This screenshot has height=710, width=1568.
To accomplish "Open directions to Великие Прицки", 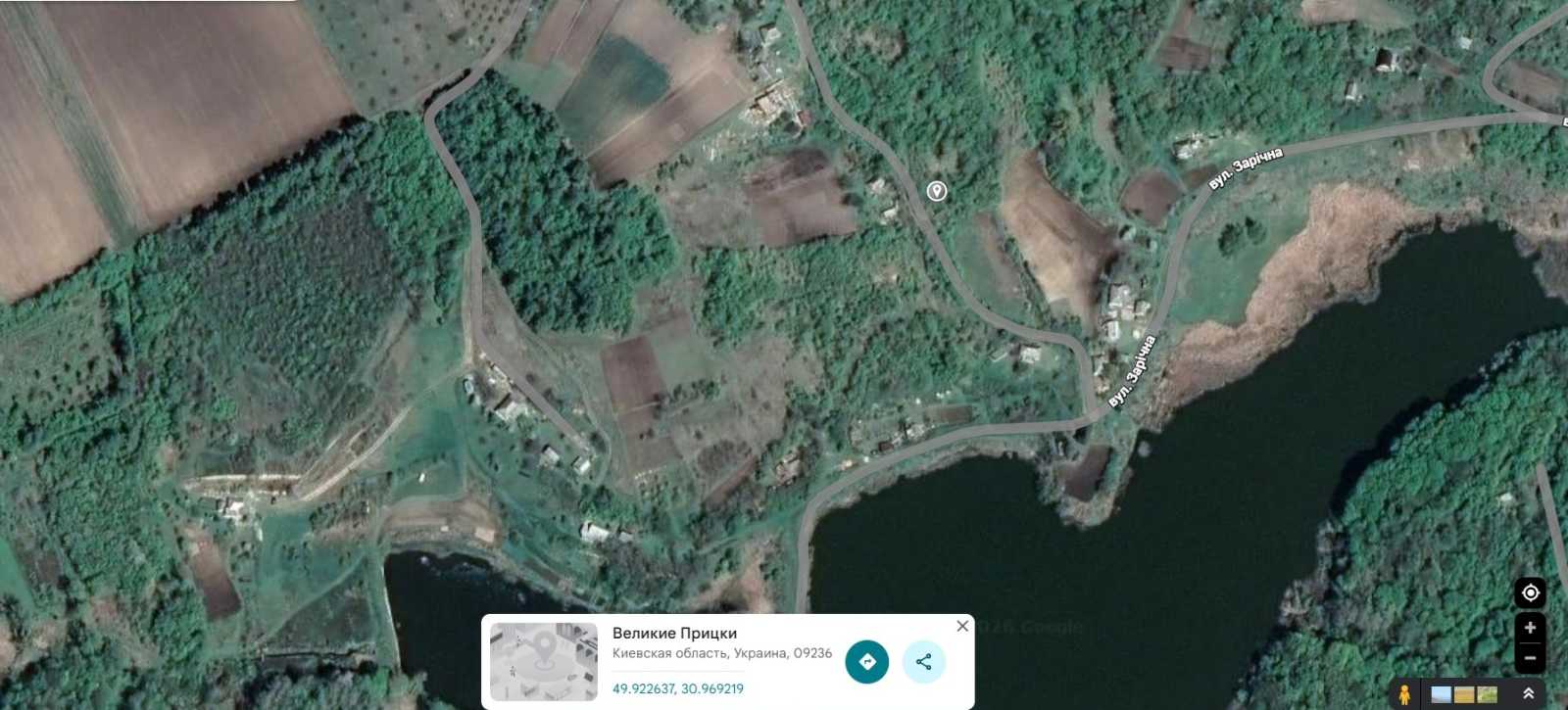I will point(867,662).
